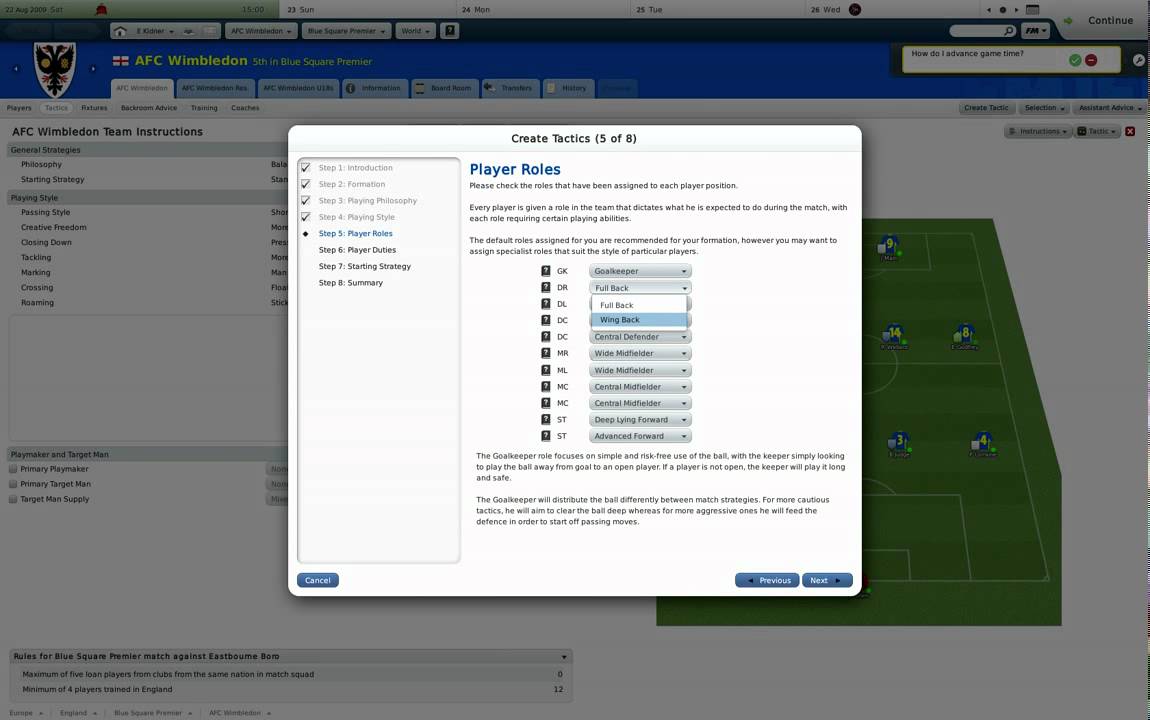Click the Next button

[827, 580]
